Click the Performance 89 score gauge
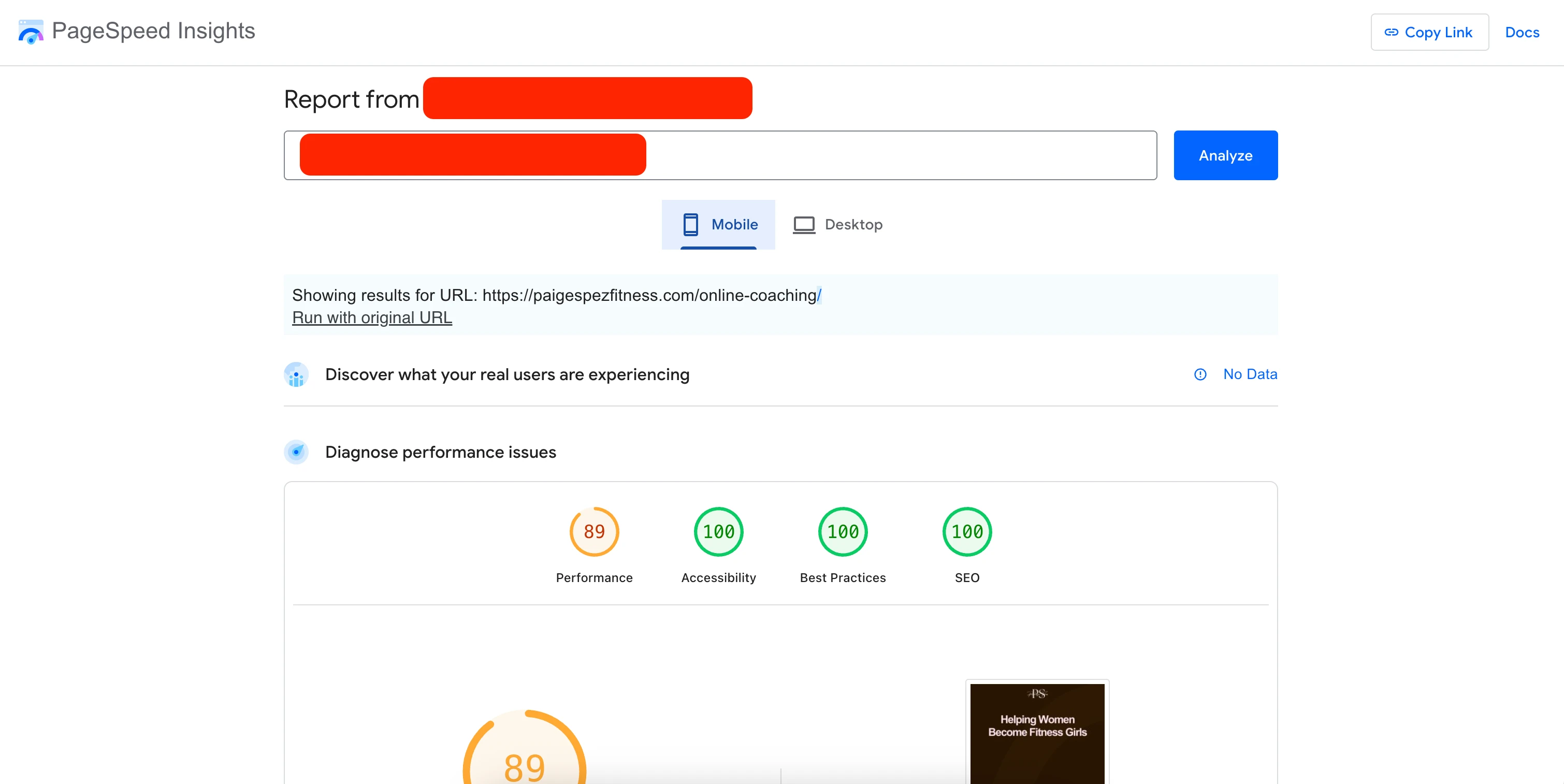The width and height of the screenshot is (1564, 784). [594, 531]
